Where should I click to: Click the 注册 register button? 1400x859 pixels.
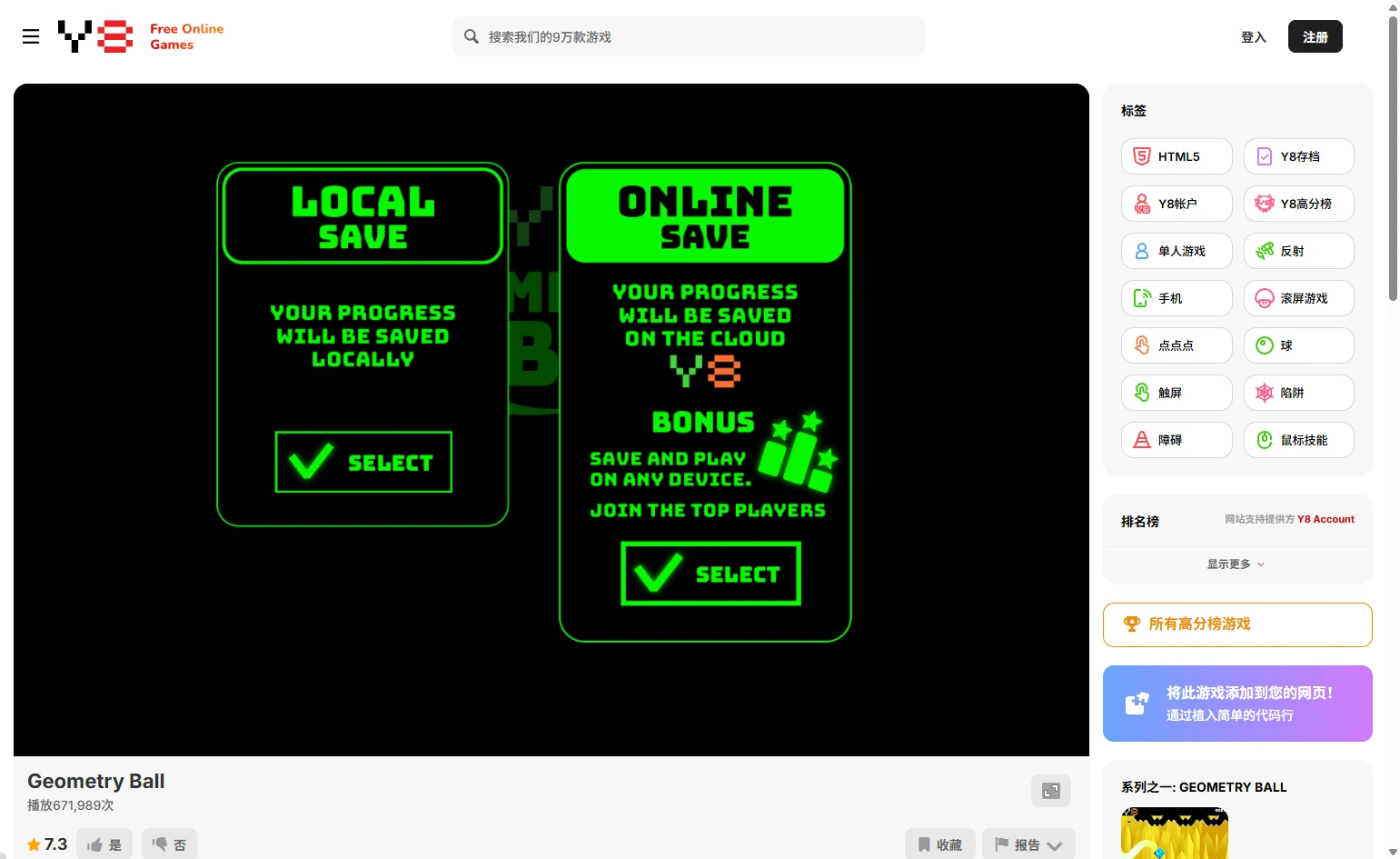click(x=1315, y=37)
